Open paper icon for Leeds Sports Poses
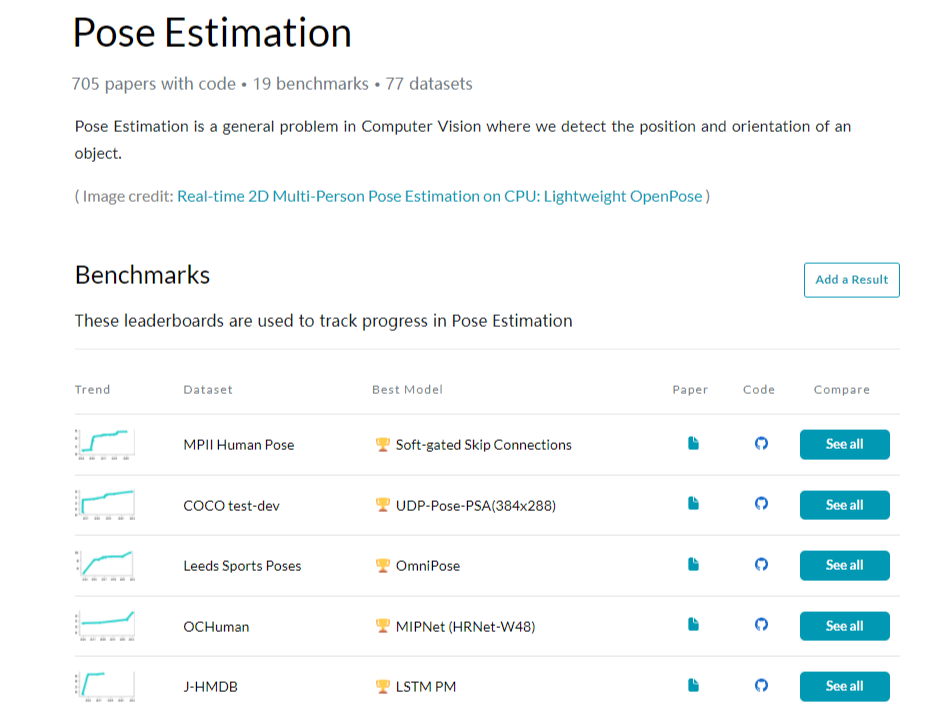Screen dimensions: 932x708 coord(693,565)
